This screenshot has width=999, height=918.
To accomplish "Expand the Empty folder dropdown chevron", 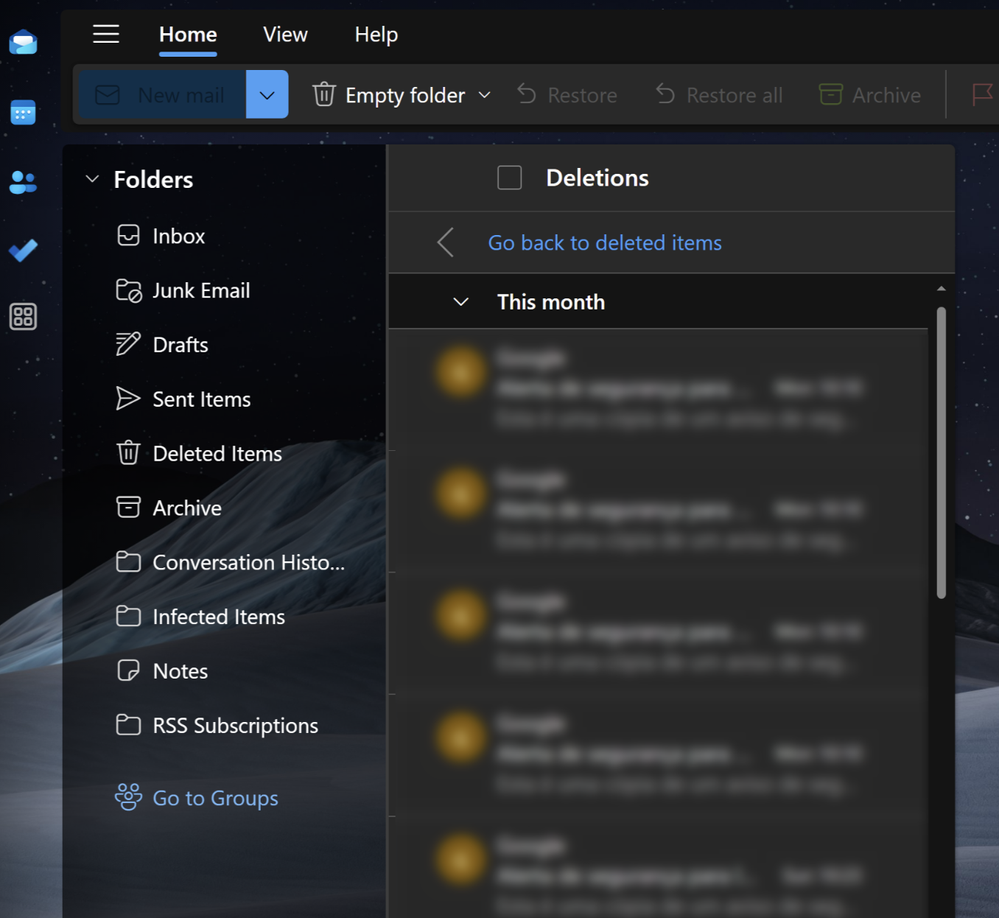I will 485,95.
